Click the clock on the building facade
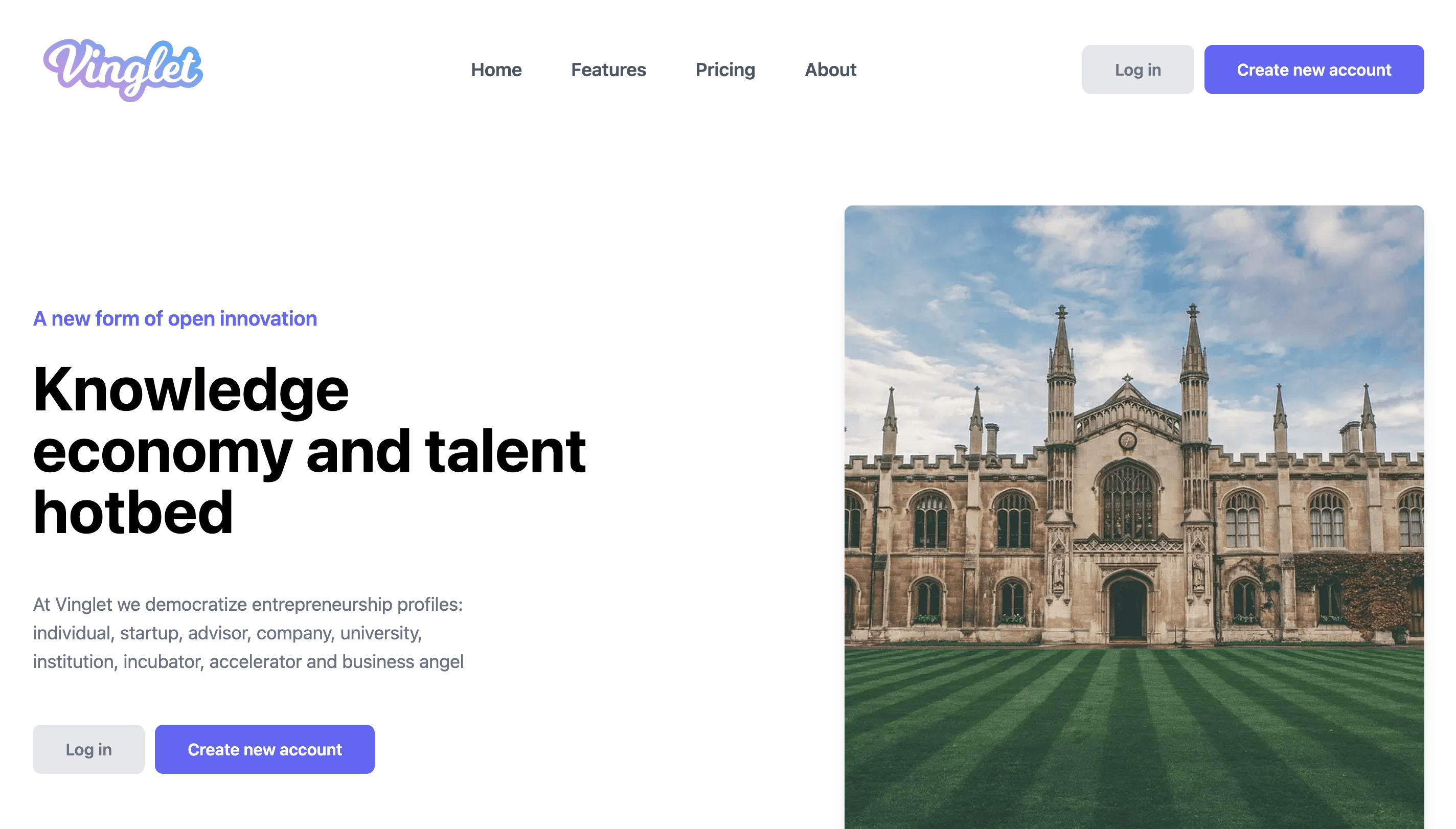The width and height of the screenshot is (1456, 829). (x=1127, y=440)
